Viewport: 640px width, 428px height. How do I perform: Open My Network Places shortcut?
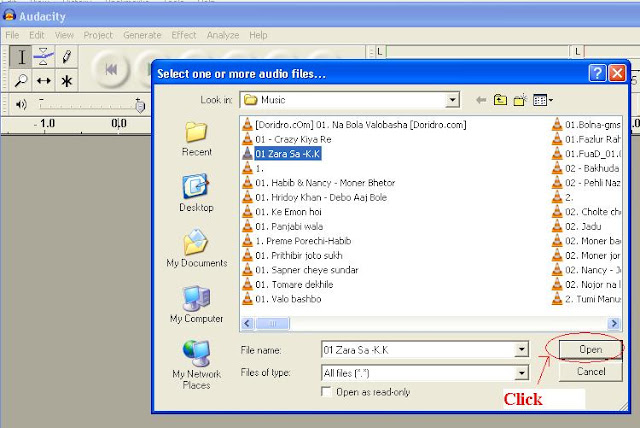coord(197,364)
